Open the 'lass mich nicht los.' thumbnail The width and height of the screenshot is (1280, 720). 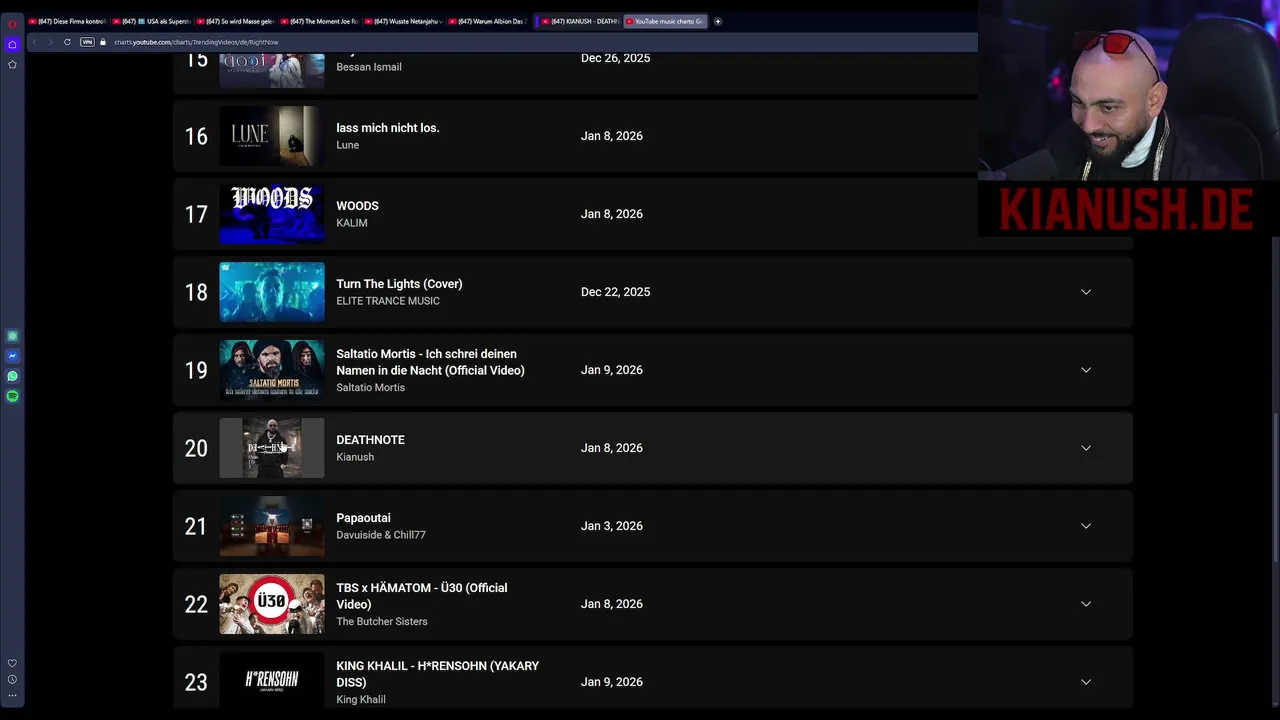point(272,136)
